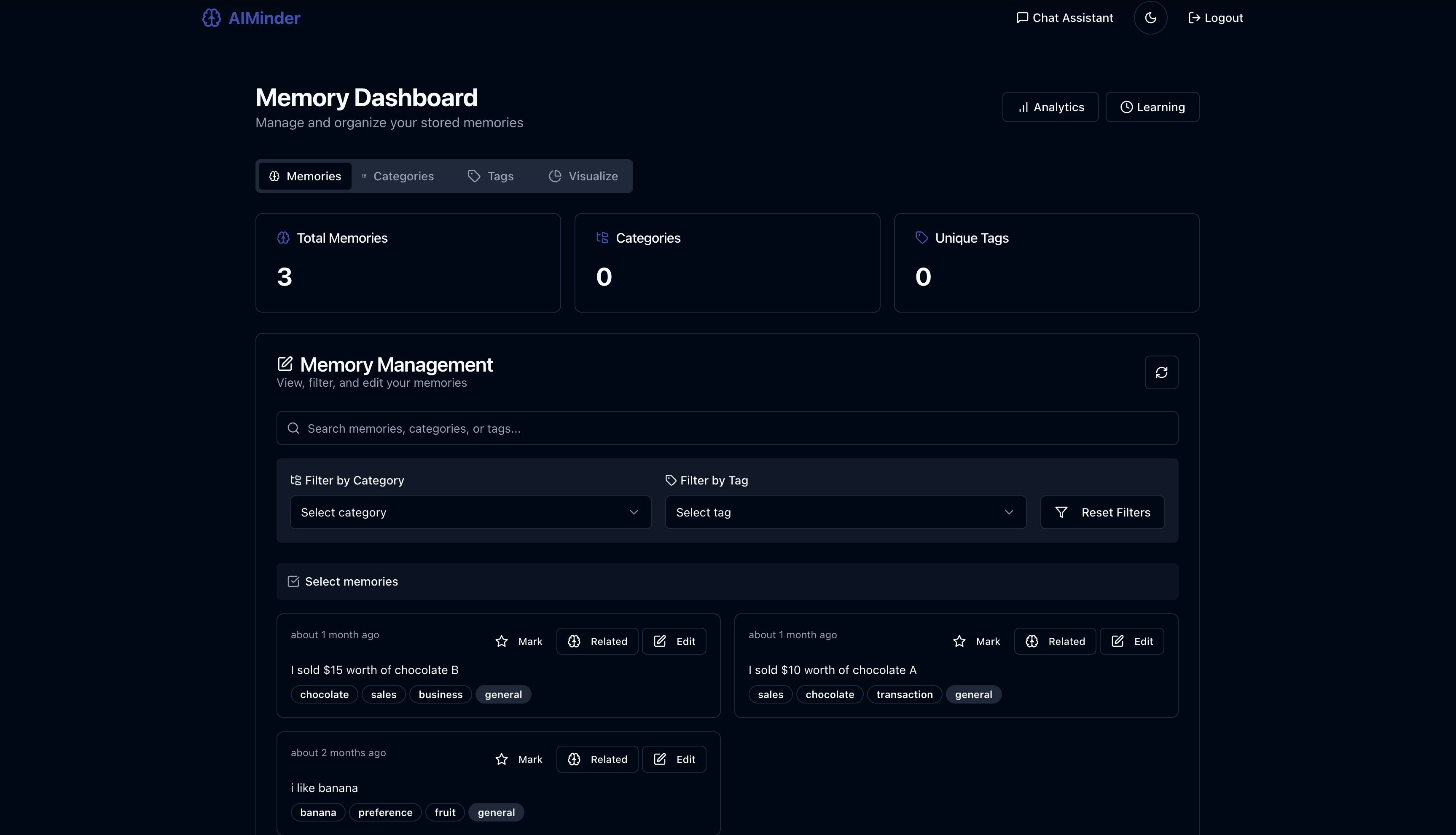
Task: Click the Reset Filters button
Action: [1102, 512]
